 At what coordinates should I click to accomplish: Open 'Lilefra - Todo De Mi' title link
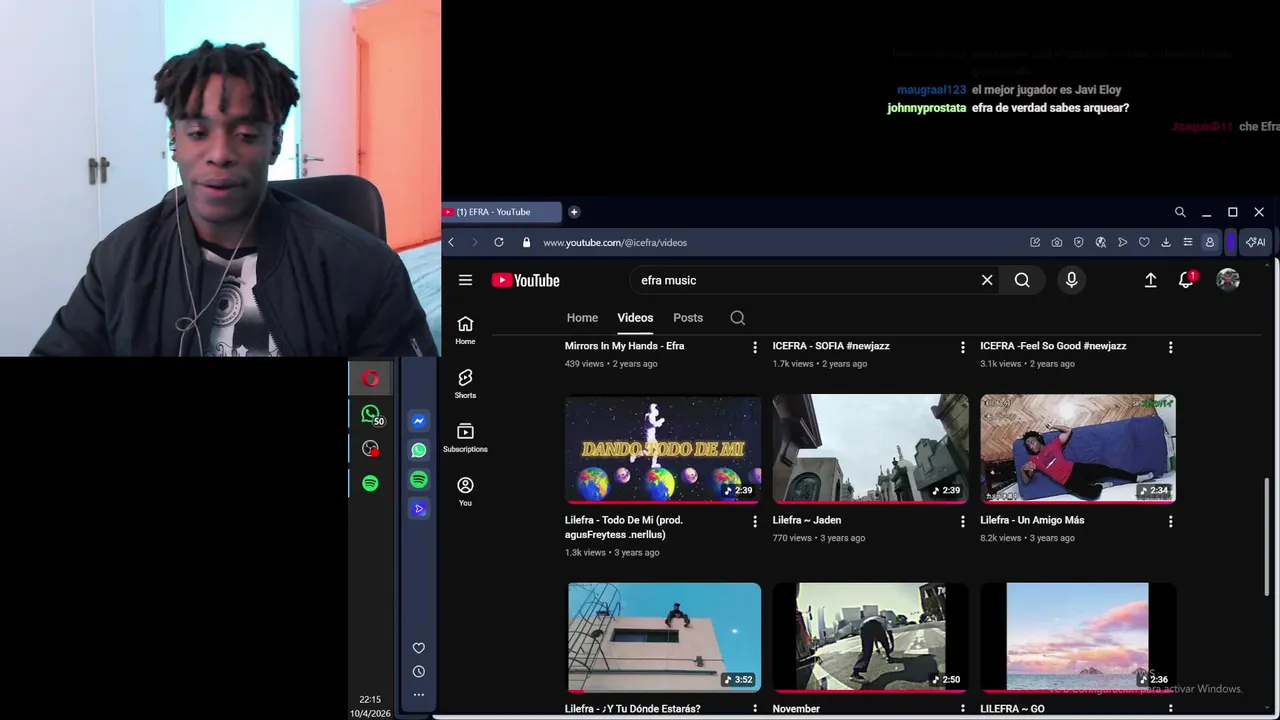tap(623, 527)
